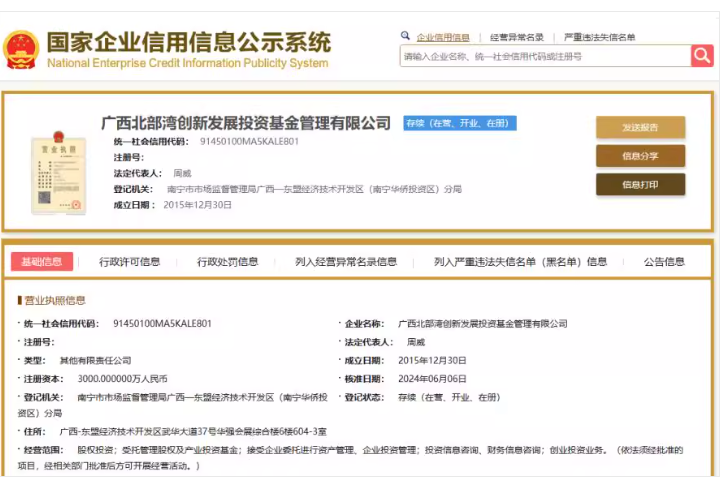Click credit code value in license info section
The height and width of the screenshot is (494, 723).
(162, 324)
